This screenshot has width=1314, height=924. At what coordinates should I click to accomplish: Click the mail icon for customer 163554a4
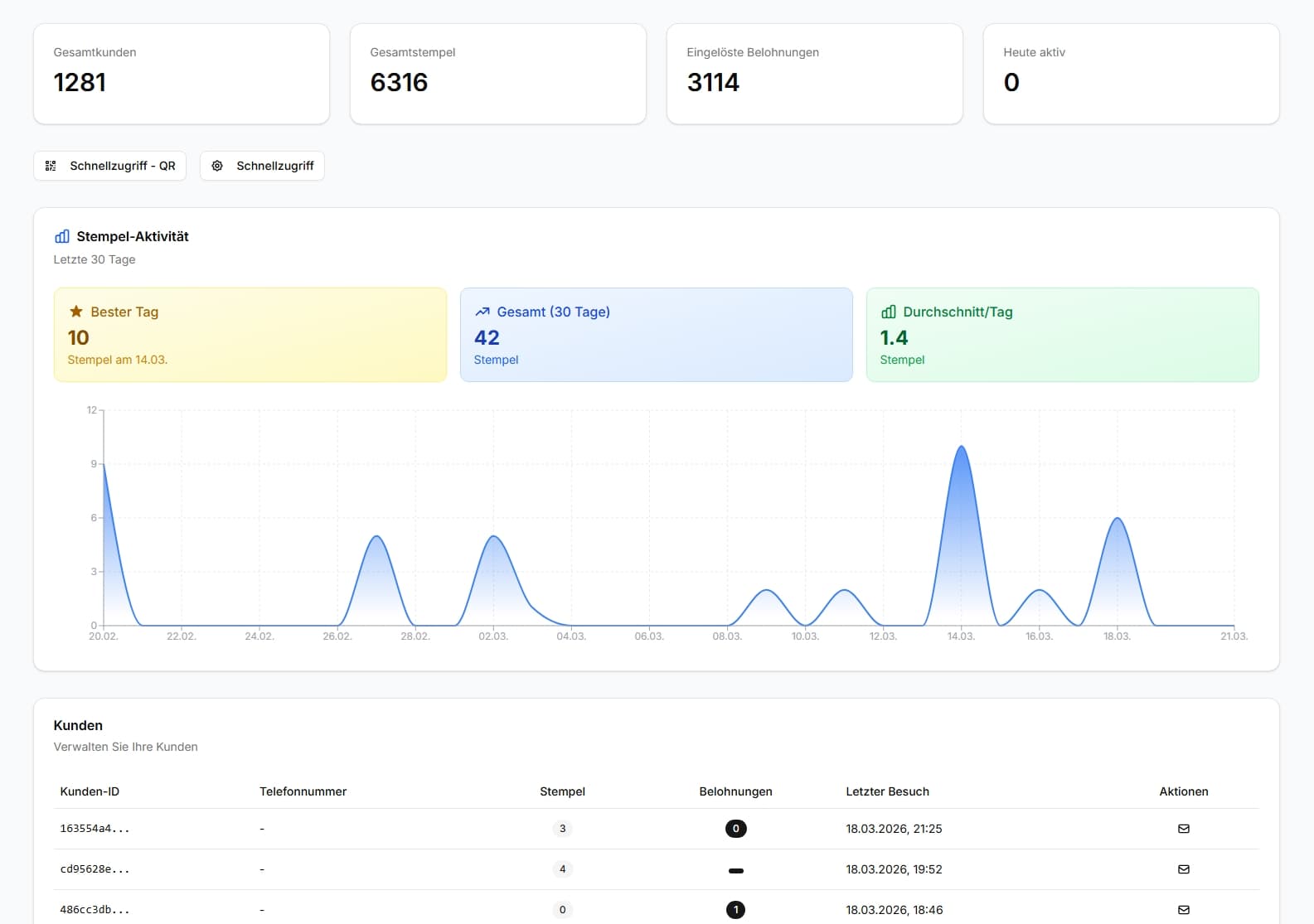[1184, 829]
